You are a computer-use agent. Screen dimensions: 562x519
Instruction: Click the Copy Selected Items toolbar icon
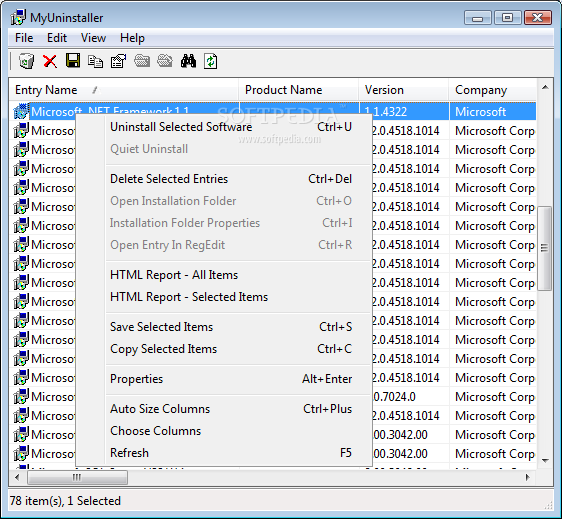coord(96,61)
